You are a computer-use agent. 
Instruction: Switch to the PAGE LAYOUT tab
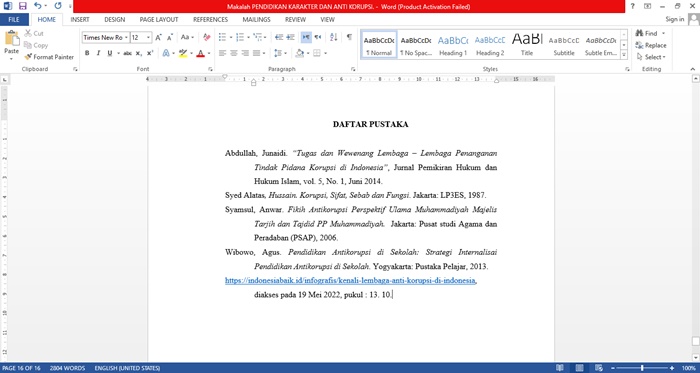[x=159, y=20]
